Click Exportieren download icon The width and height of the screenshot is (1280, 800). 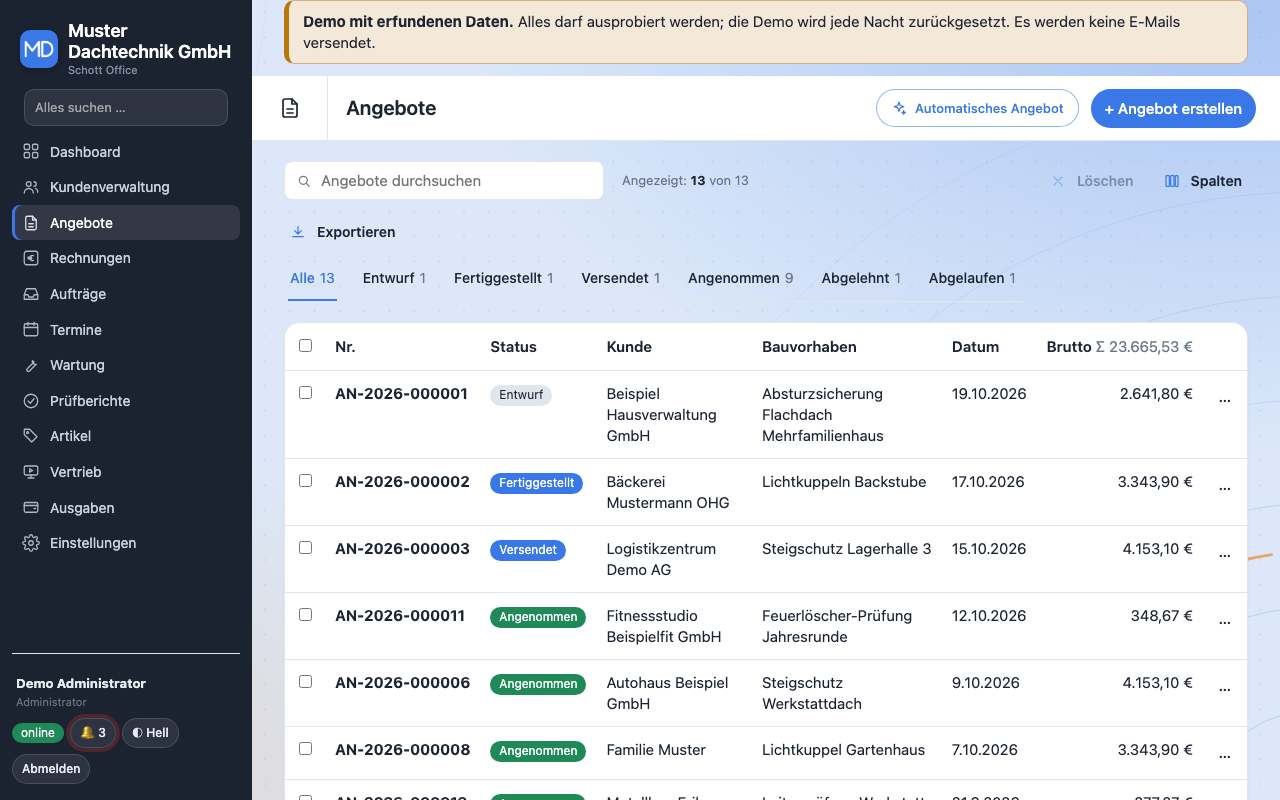point(297,232)
